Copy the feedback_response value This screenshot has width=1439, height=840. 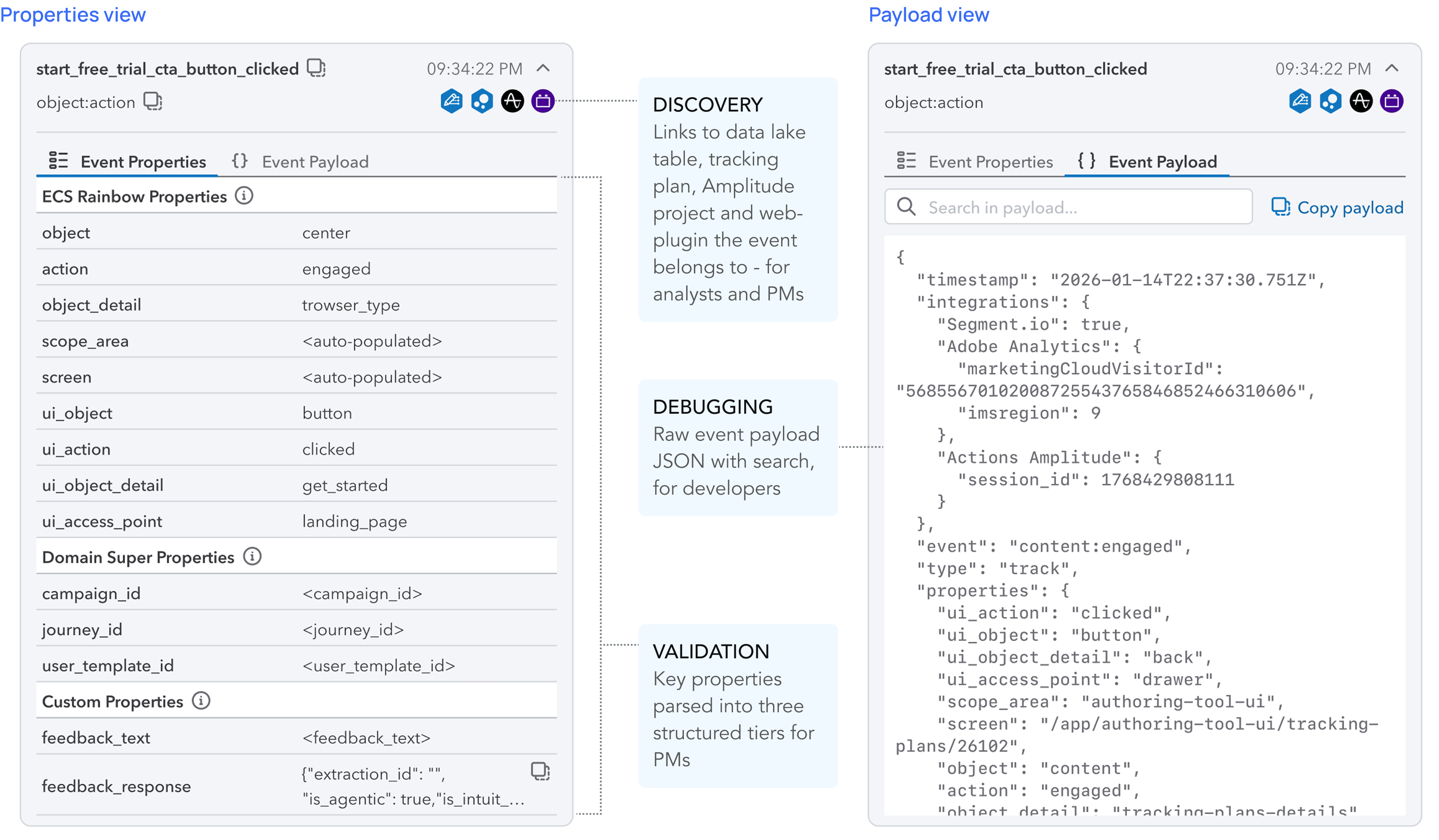pos(540,771)
